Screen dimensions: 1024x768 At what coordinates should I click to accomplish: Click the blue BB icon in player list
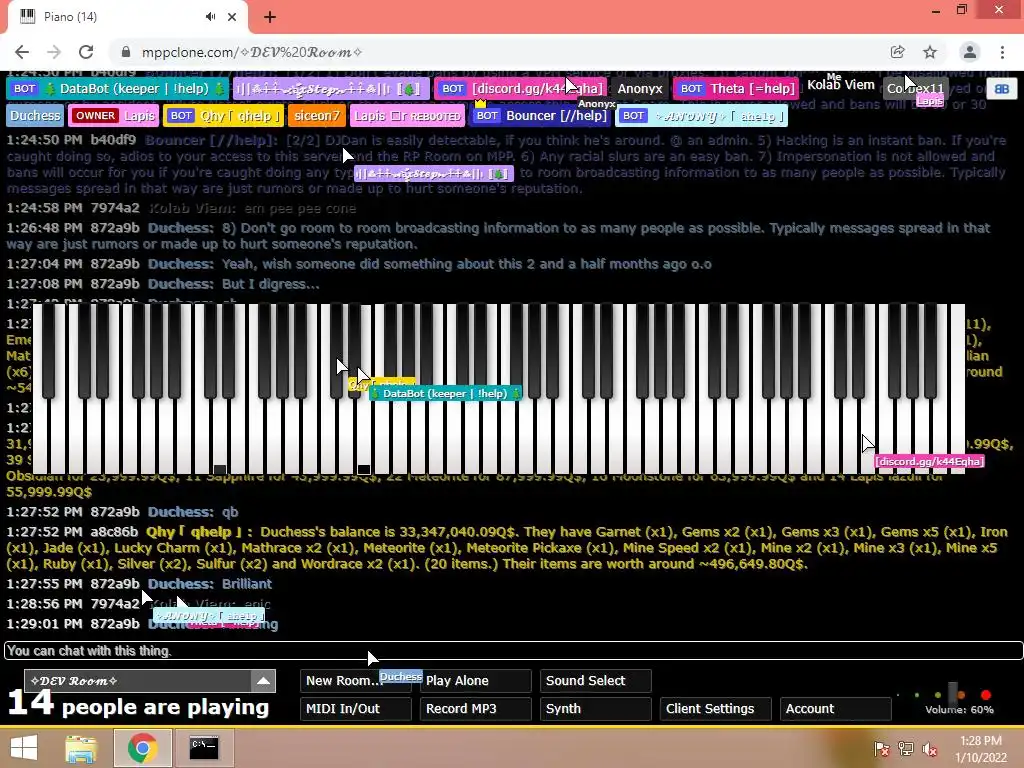click(1002, 89)
